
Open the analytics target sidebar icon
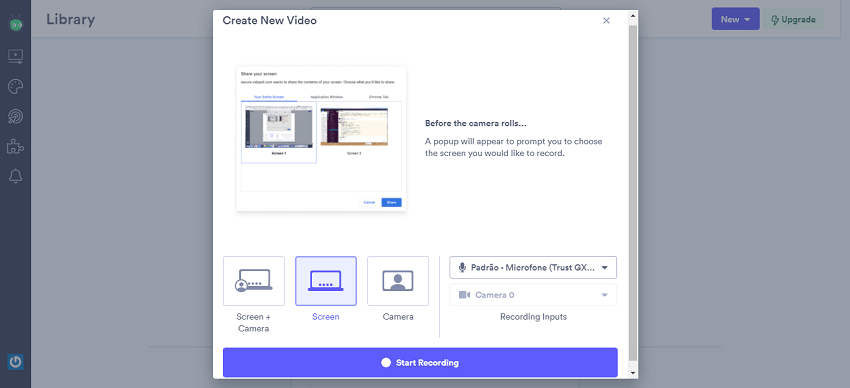click(x=16, y=117)
